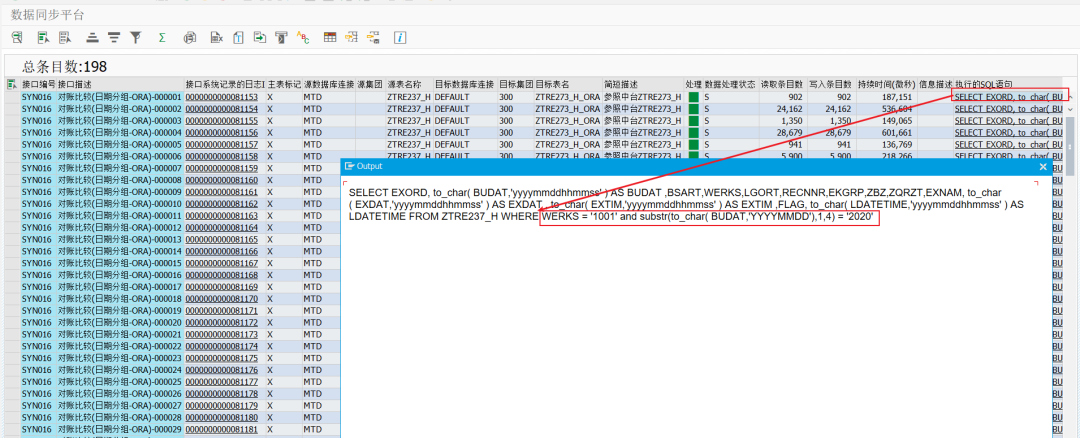
Task: Open the SQL statement link in row 000002
Action: click(1008, 109)
